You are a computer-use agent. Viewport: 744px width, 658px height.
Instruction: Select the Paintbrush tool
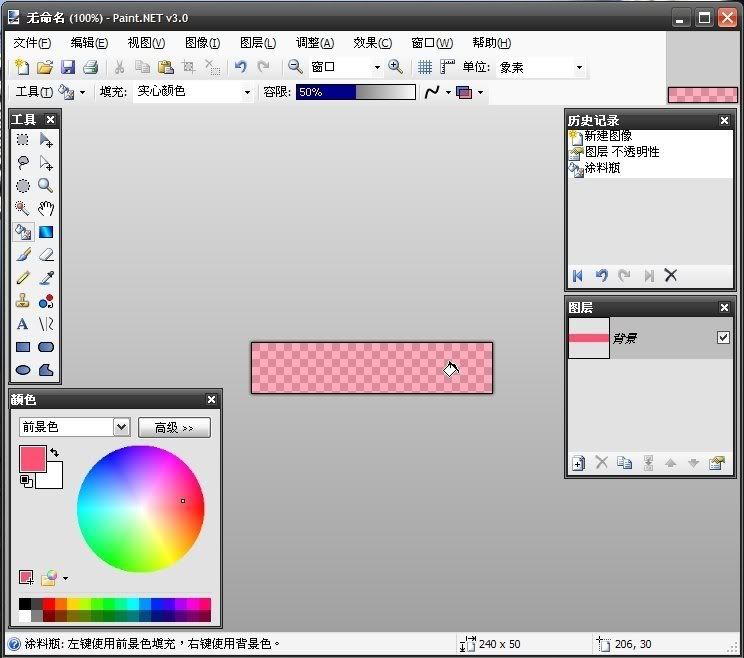click(22, 255)
